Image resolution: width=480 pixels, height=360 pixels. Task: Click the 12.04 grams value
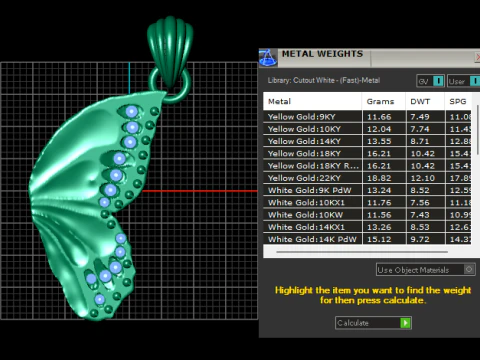pos(379,129)
